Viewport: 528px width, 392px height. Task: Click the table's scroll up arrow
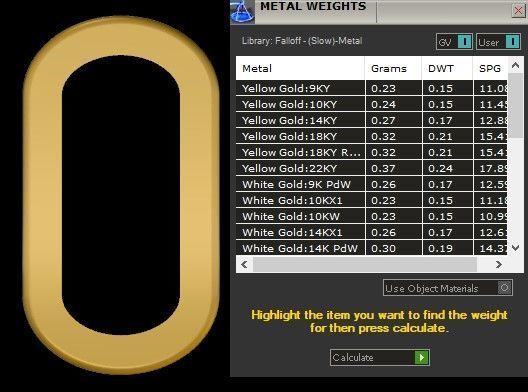point(515,65)
